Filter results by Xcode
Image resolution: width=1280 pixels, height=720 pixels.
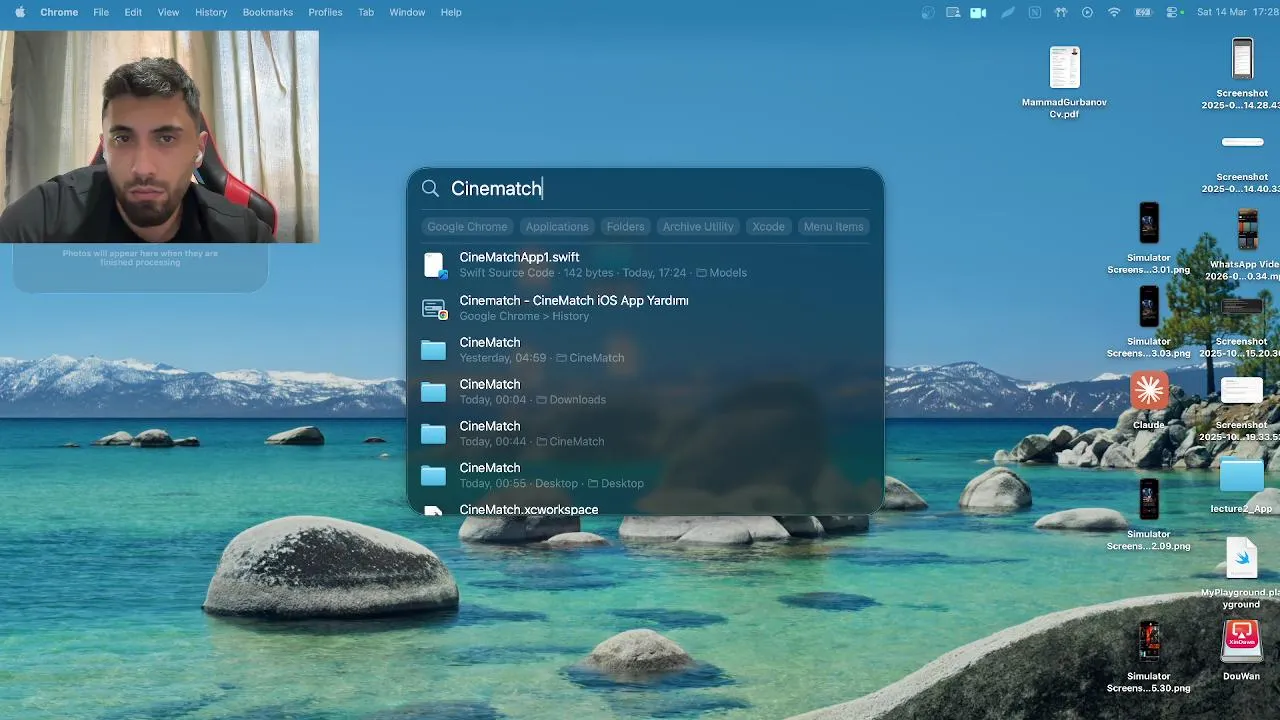pos(768,226)
